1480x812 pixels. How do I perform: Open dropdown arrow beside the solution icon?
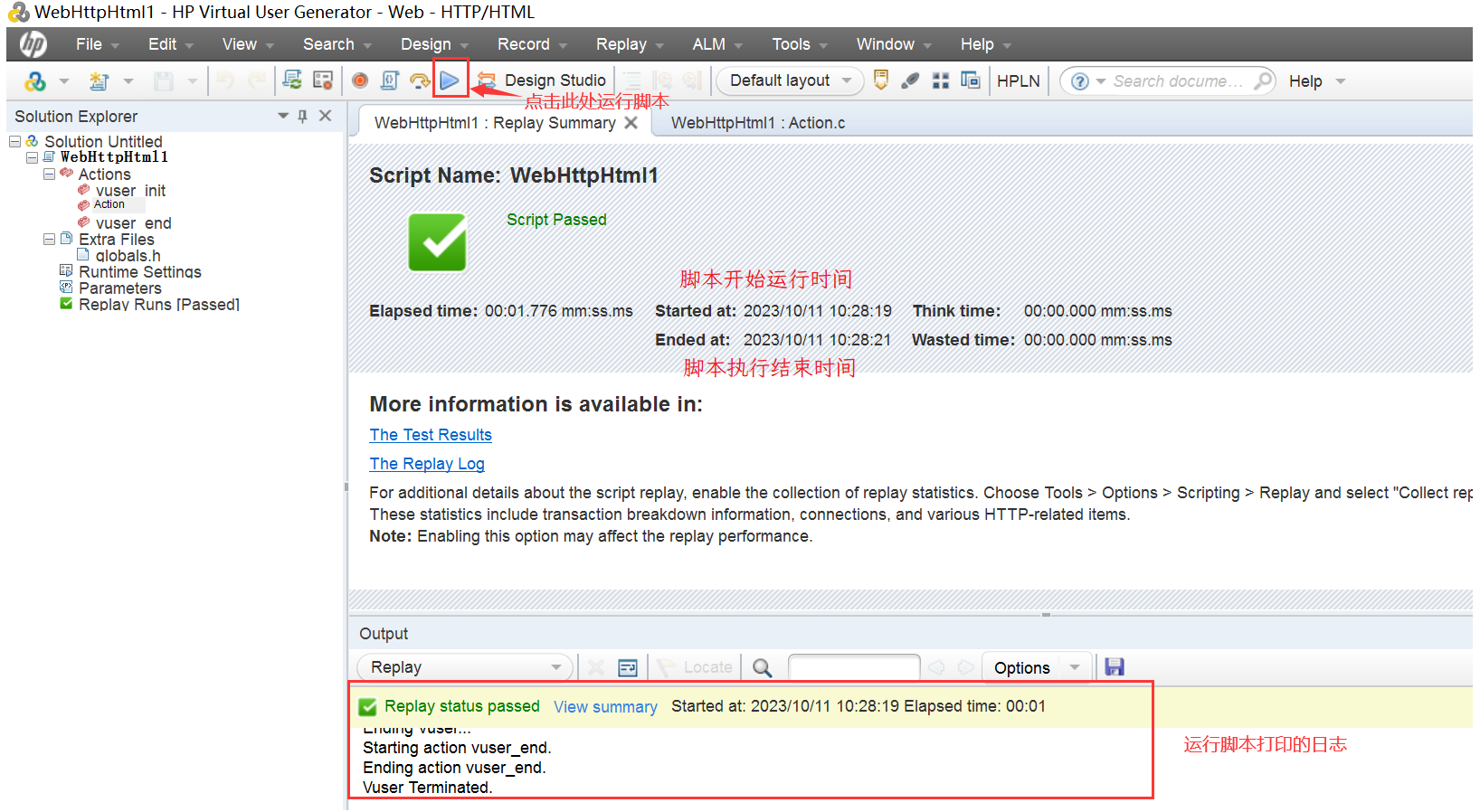point(64,81)
